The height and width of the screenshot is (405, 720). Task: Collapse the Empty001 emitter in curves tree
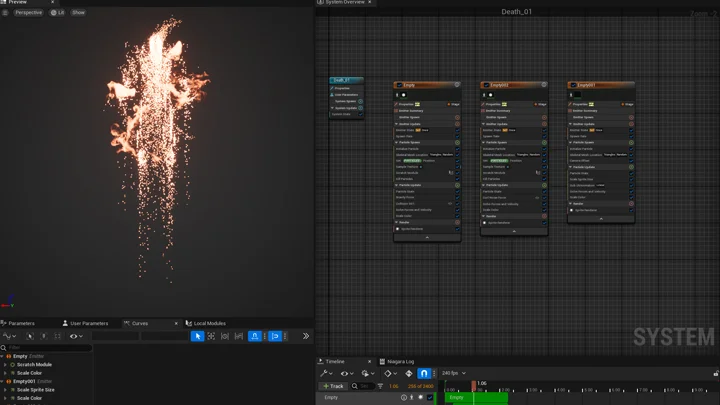pyautogui.click(x=2, y=381)
